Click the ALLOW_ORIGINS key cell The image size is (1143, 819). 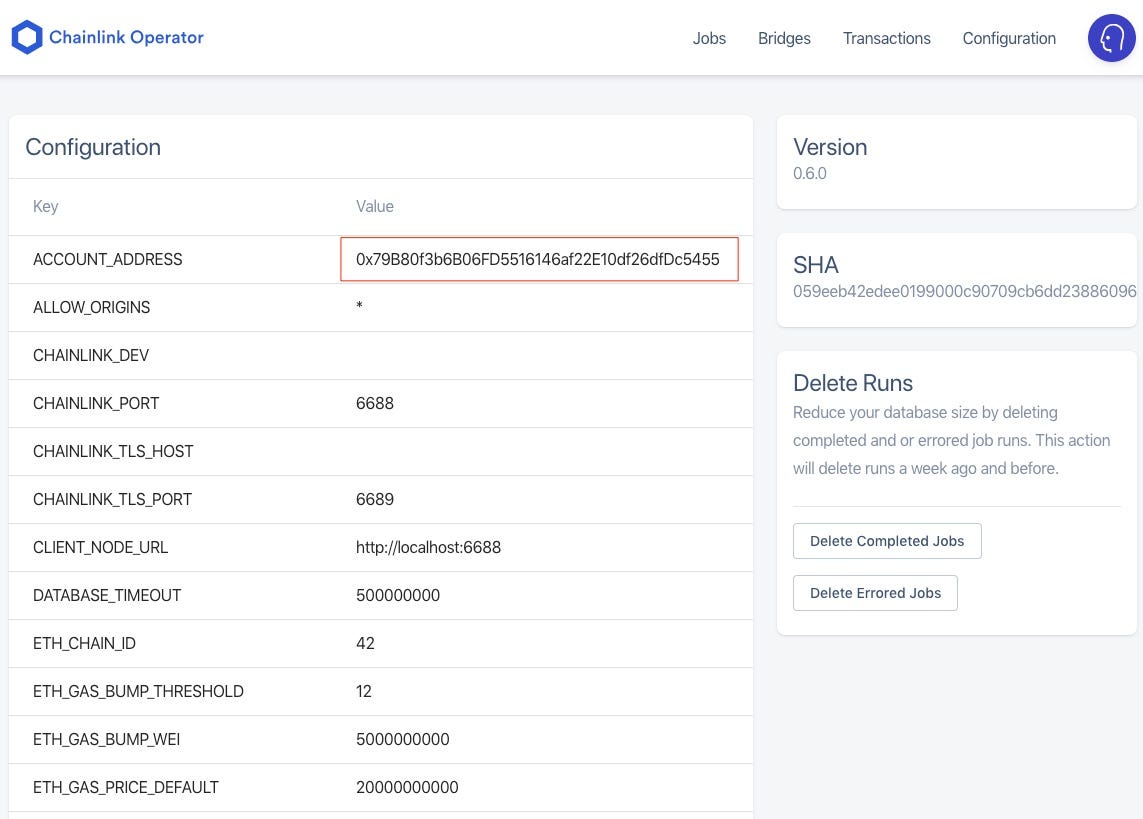pos(91,307)
